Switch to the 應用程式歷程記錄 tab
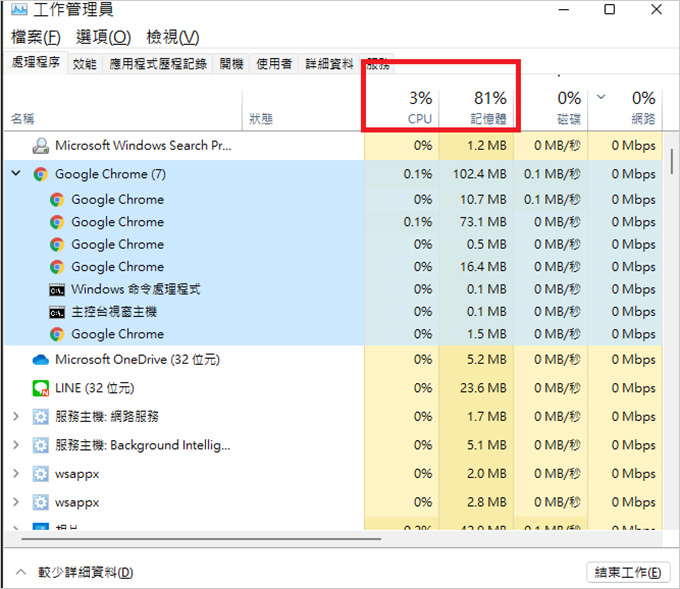 tap(158, 64)
